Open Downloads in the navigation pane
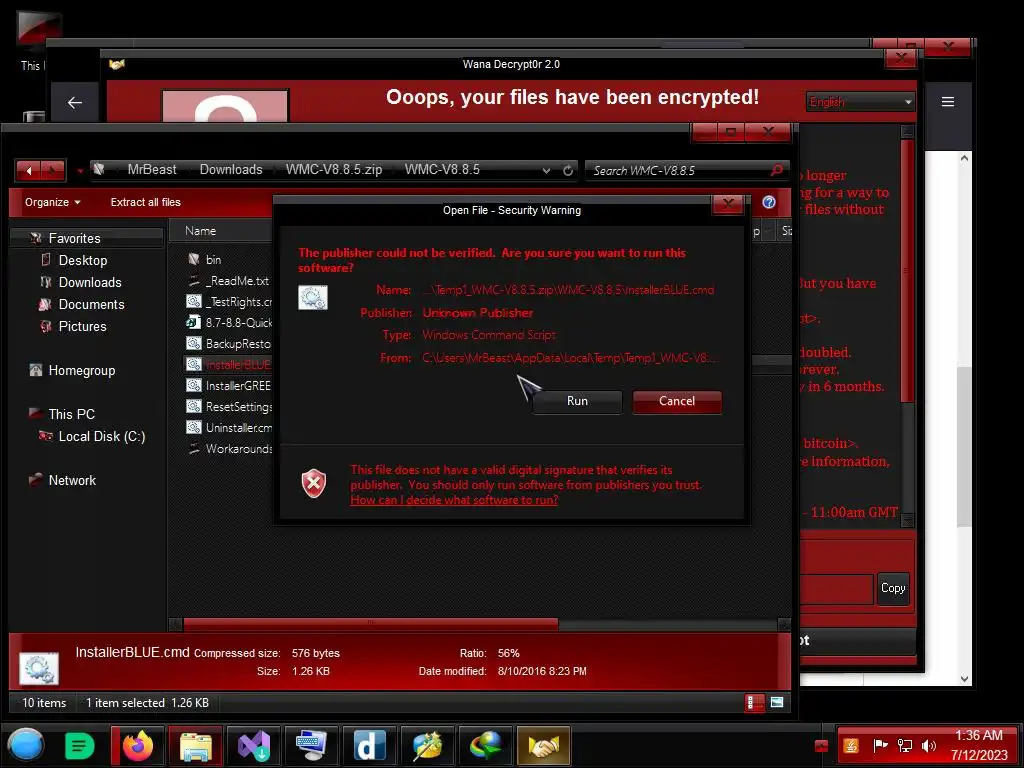 (89, 282)
